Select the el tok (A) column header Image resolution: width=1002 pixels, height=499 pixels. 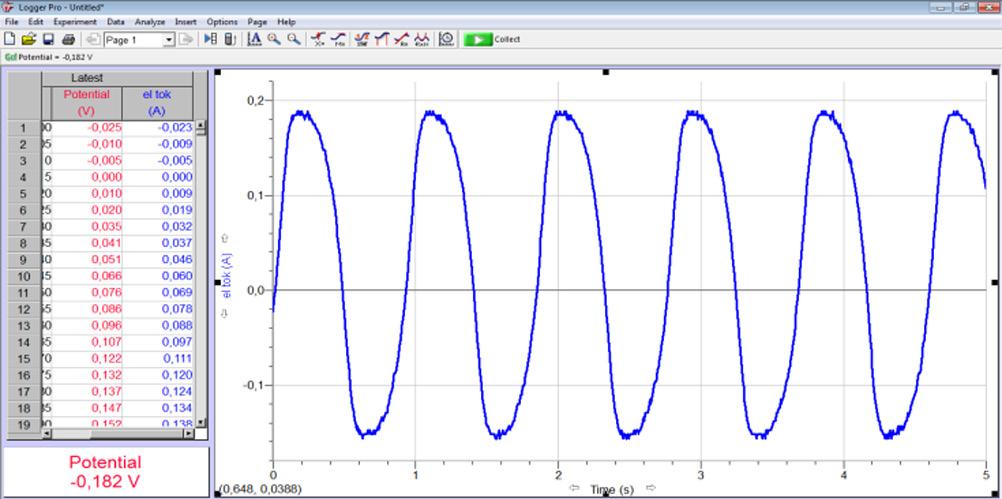click(x=157, y=102)
